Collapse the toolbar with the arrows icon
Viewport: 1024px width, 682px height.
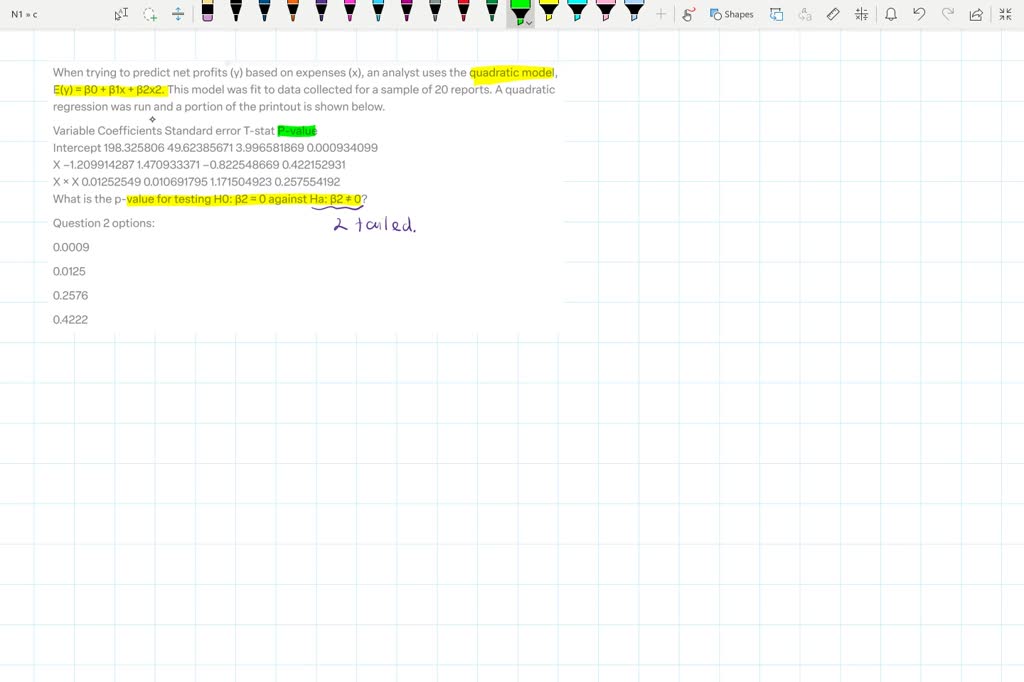coord(1005,14)
